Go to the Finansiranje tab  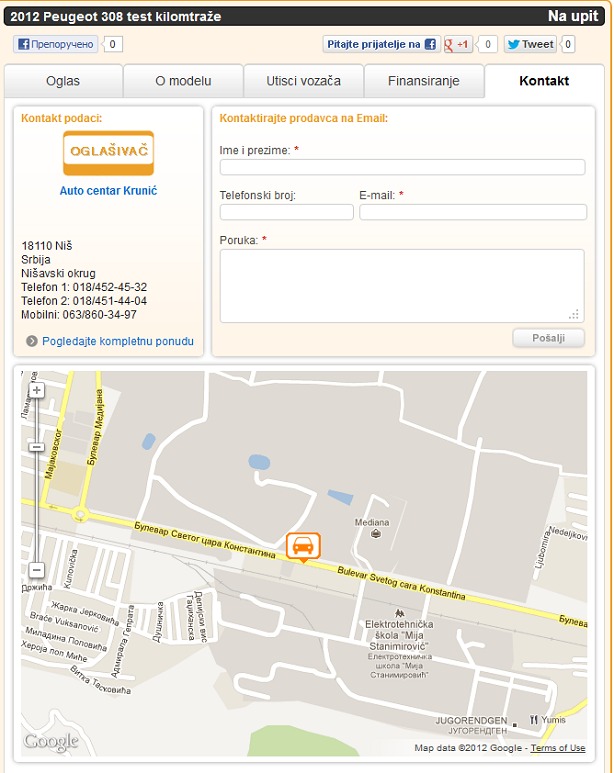tap(423, 81)
